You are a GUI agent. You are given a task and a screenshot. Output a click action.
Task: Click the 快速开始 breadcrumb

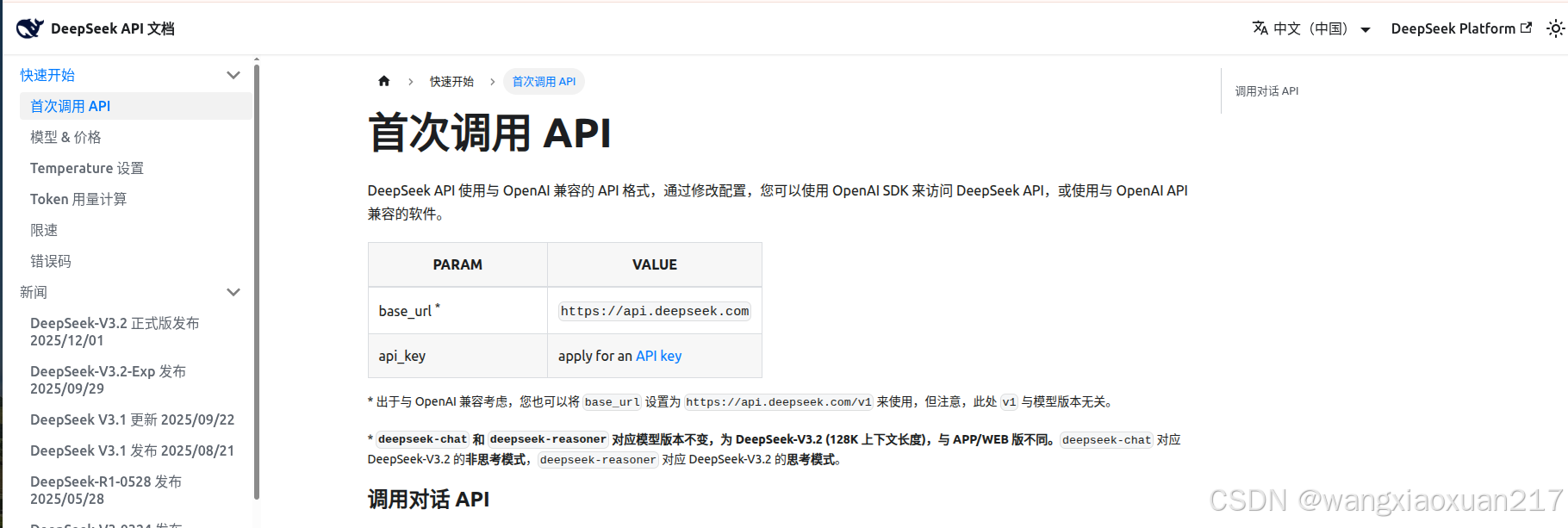click(451, 82)
